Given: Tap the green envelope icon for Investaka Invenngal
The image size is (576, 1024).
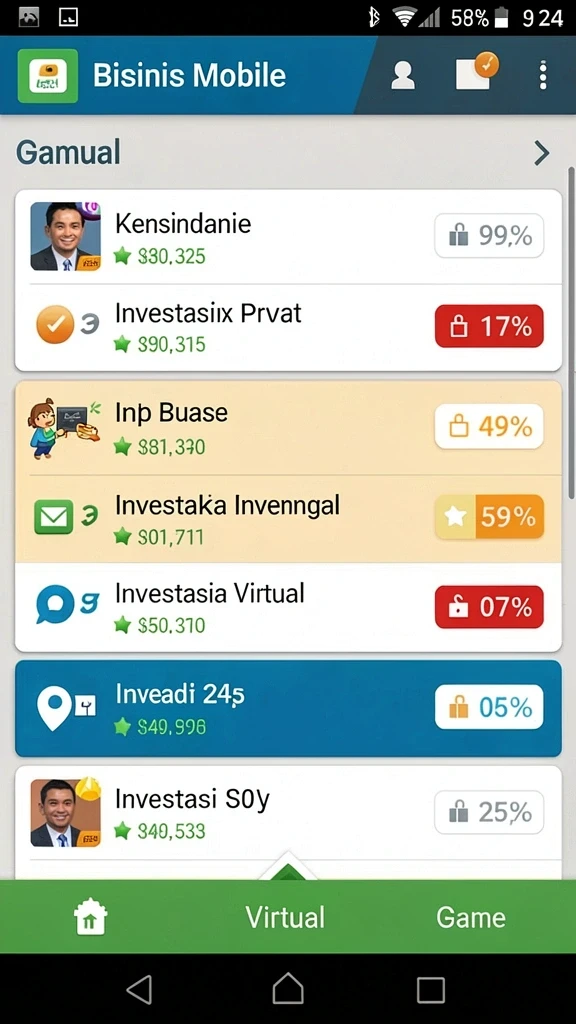Looking at the screenshot, I should click(x=53, y=517).
